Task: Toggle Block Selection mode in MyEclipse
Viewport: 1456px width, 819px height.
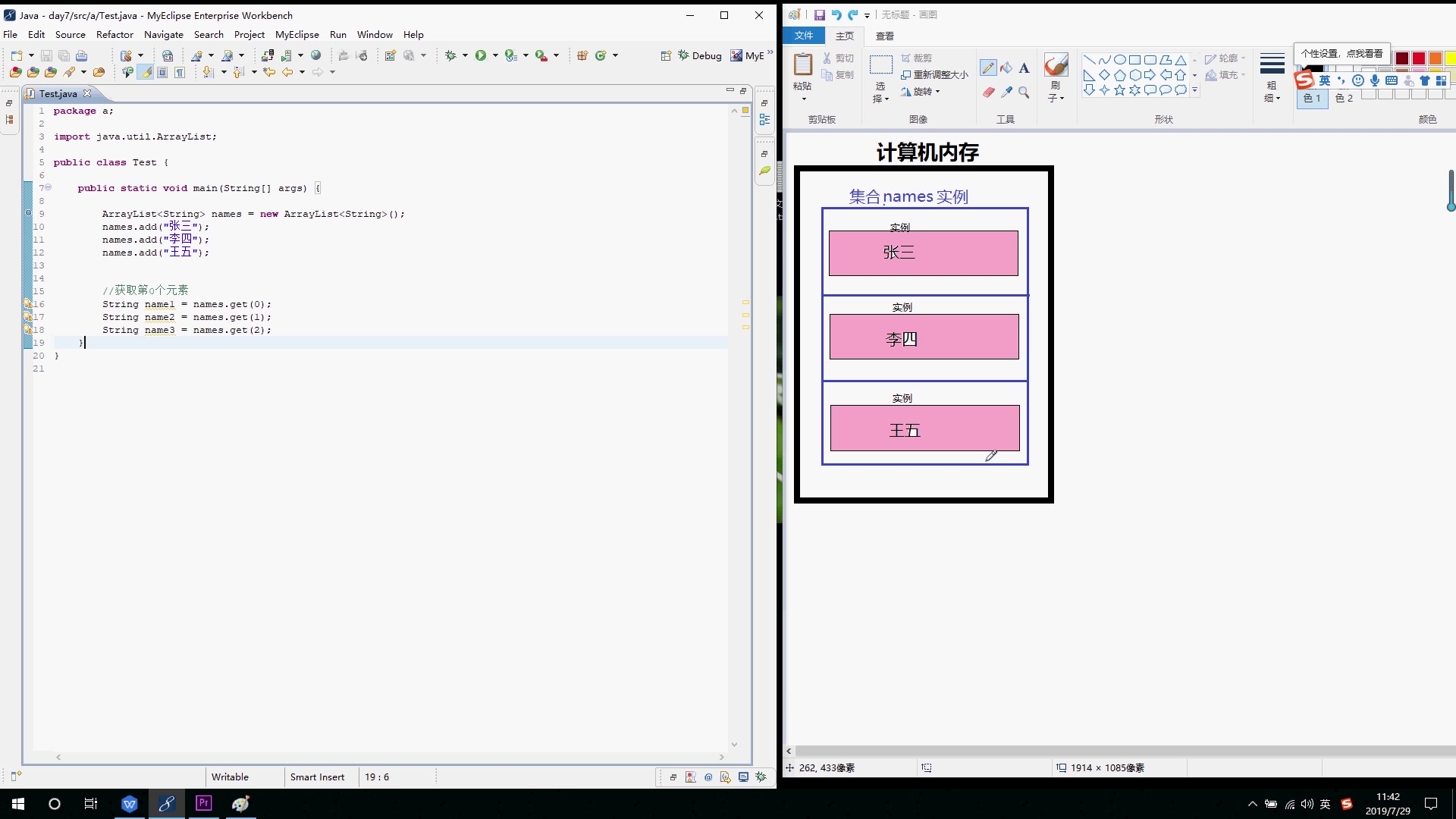Action: click(x=162, y=72)
